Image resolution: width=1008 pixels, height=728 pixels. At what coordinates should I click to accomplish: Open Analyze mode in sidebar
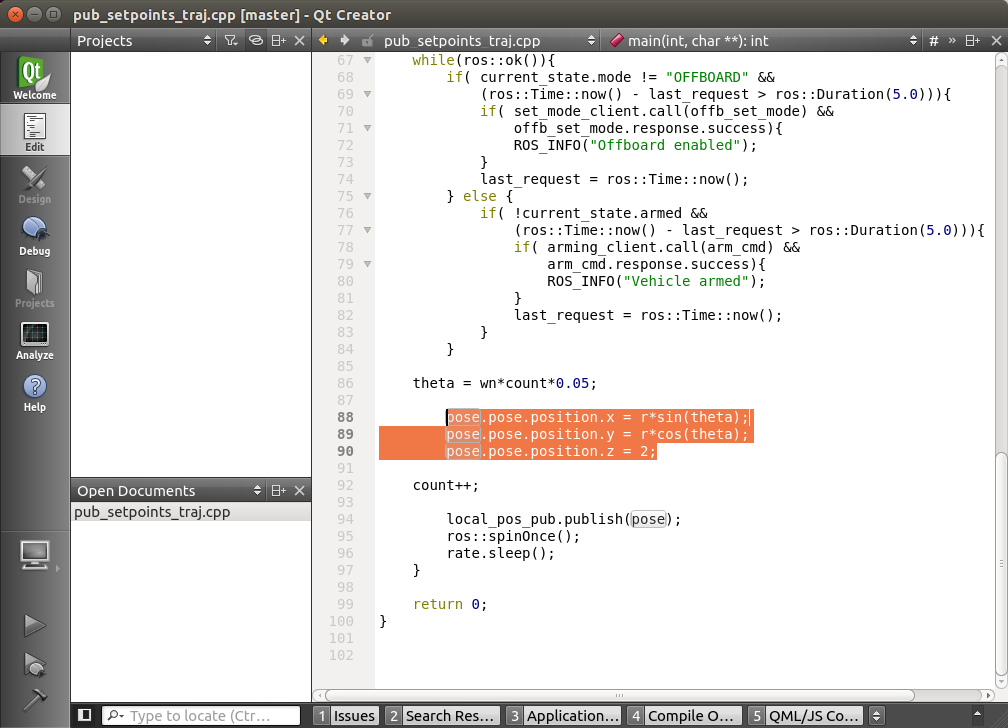35,340
